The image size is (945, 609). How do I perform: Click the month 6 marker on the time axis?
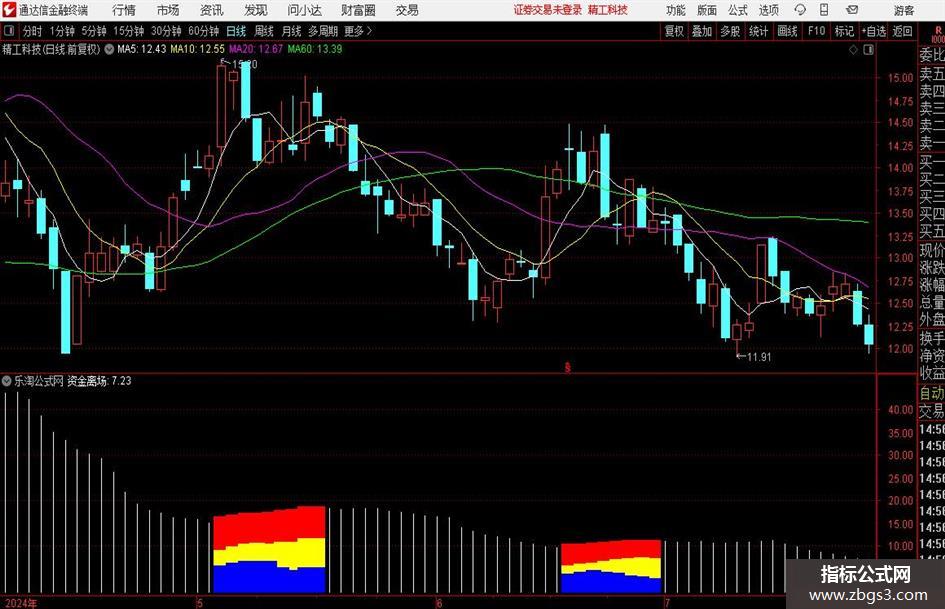pyautogui.click(x=439, y=603)
